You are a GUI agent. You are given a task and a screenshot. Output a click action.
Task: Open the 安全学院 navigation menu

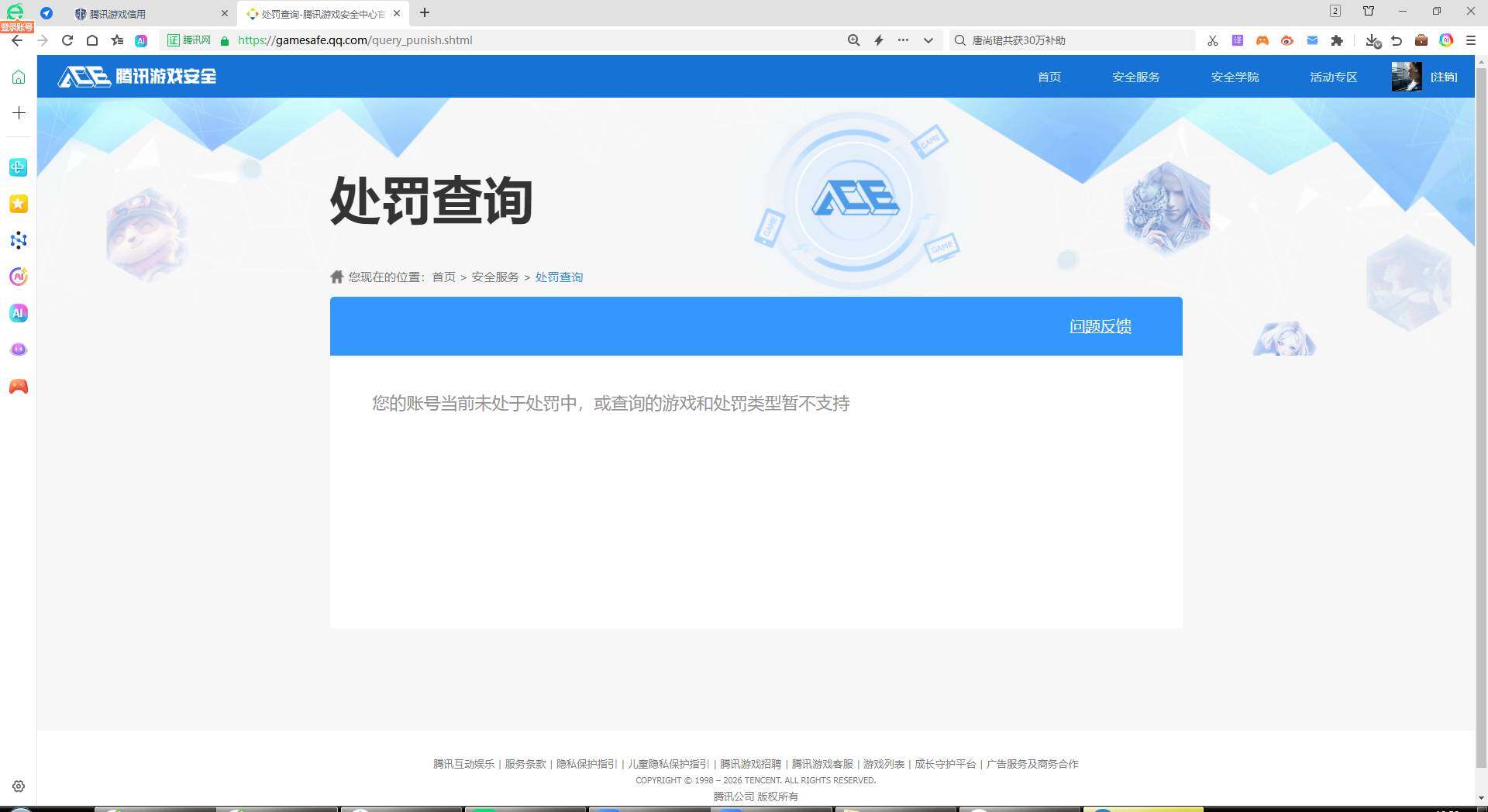pyautogui.click(x=1235, y=77)
